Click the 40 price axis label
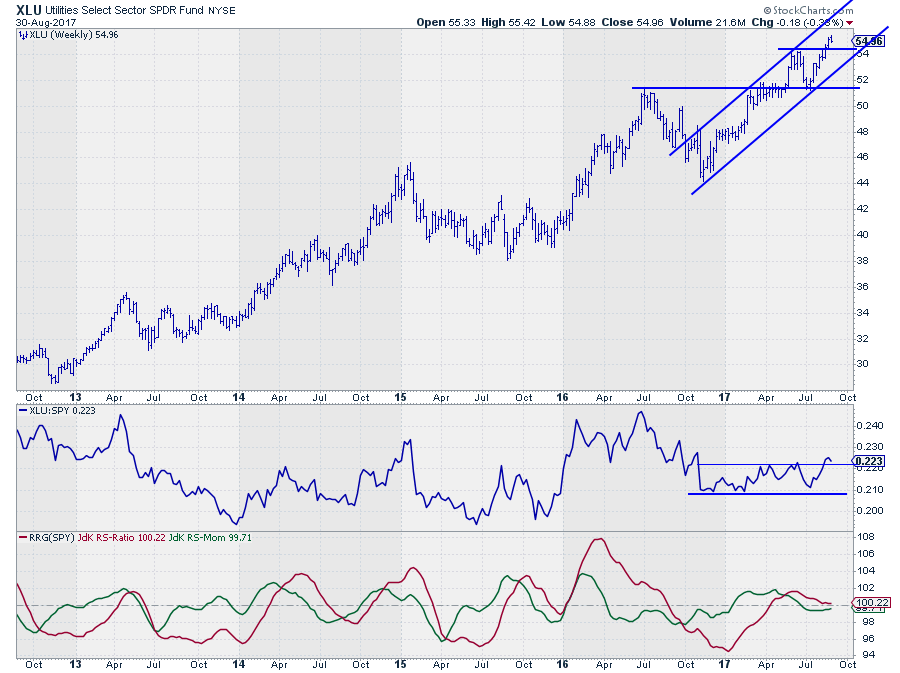Screen dimensions: 900x673 [863, 235]
